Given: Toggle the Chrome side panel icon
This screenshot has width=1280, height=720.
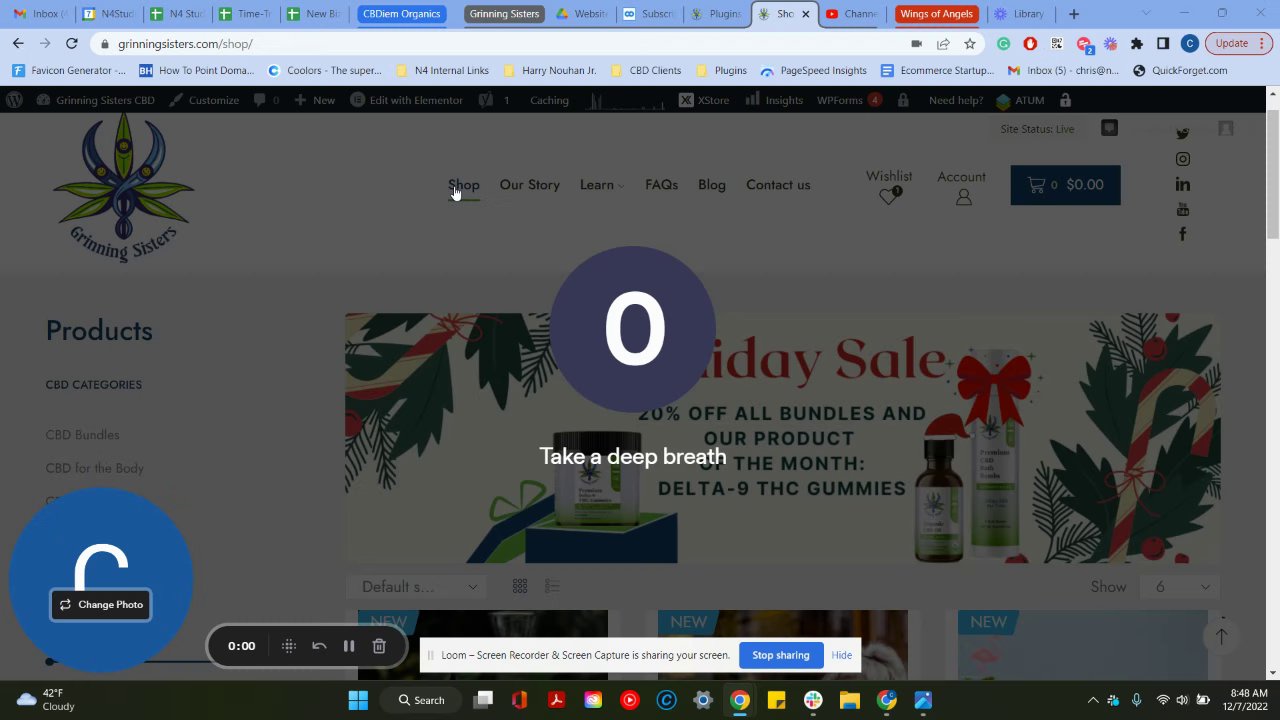Looking at the screenshot, I should (1163, 44).
